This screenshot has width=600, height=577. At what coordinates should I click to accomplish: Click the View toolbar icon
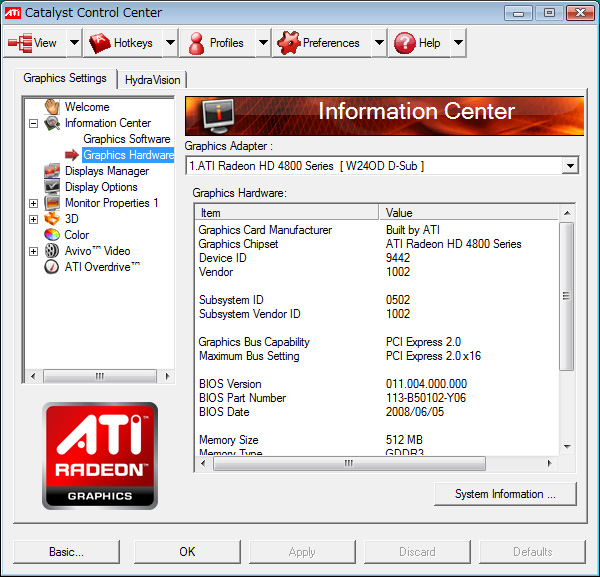click(20, 43)
